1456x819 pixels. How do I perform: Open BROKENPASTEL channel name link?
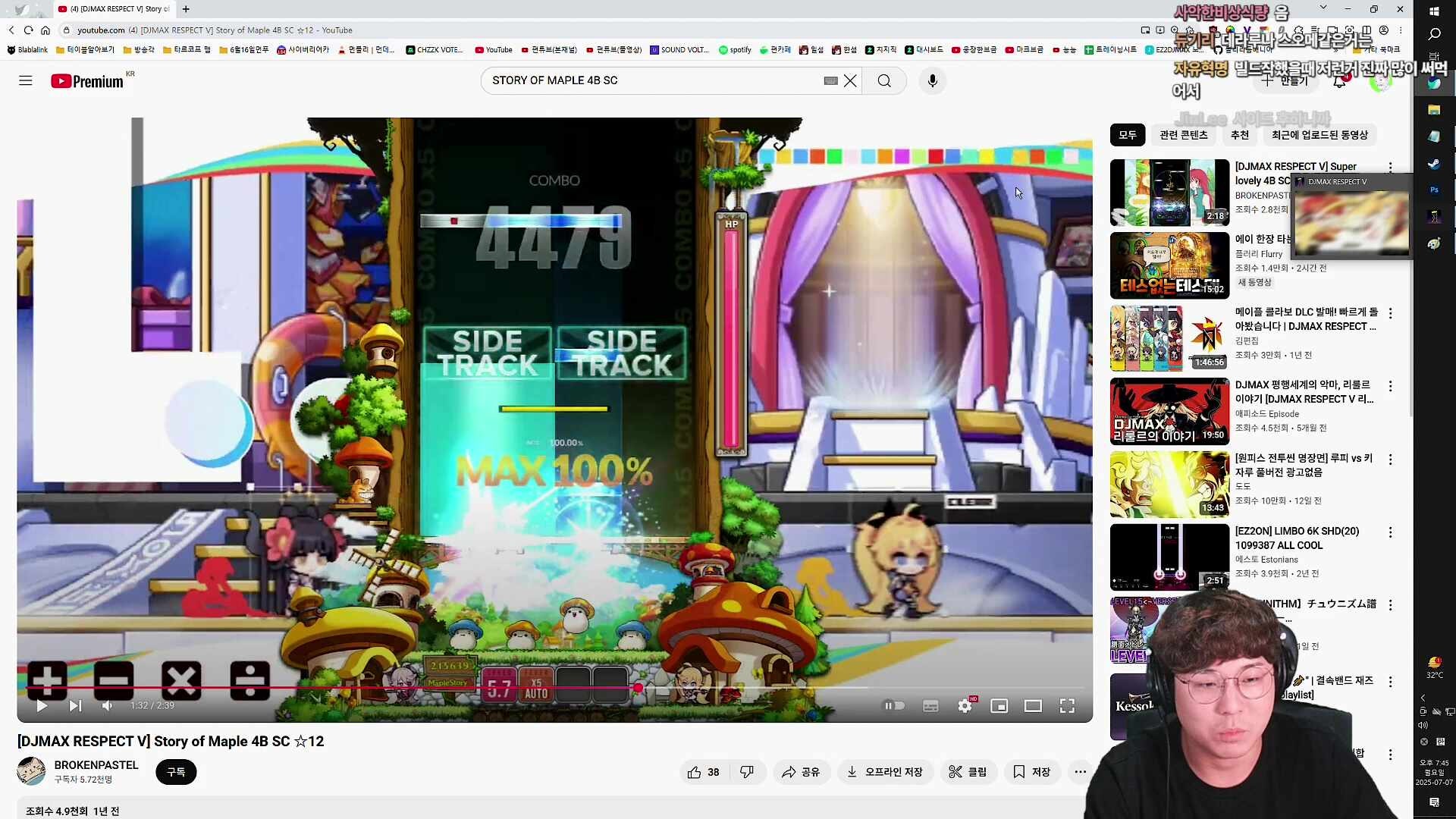coord(96,765)
